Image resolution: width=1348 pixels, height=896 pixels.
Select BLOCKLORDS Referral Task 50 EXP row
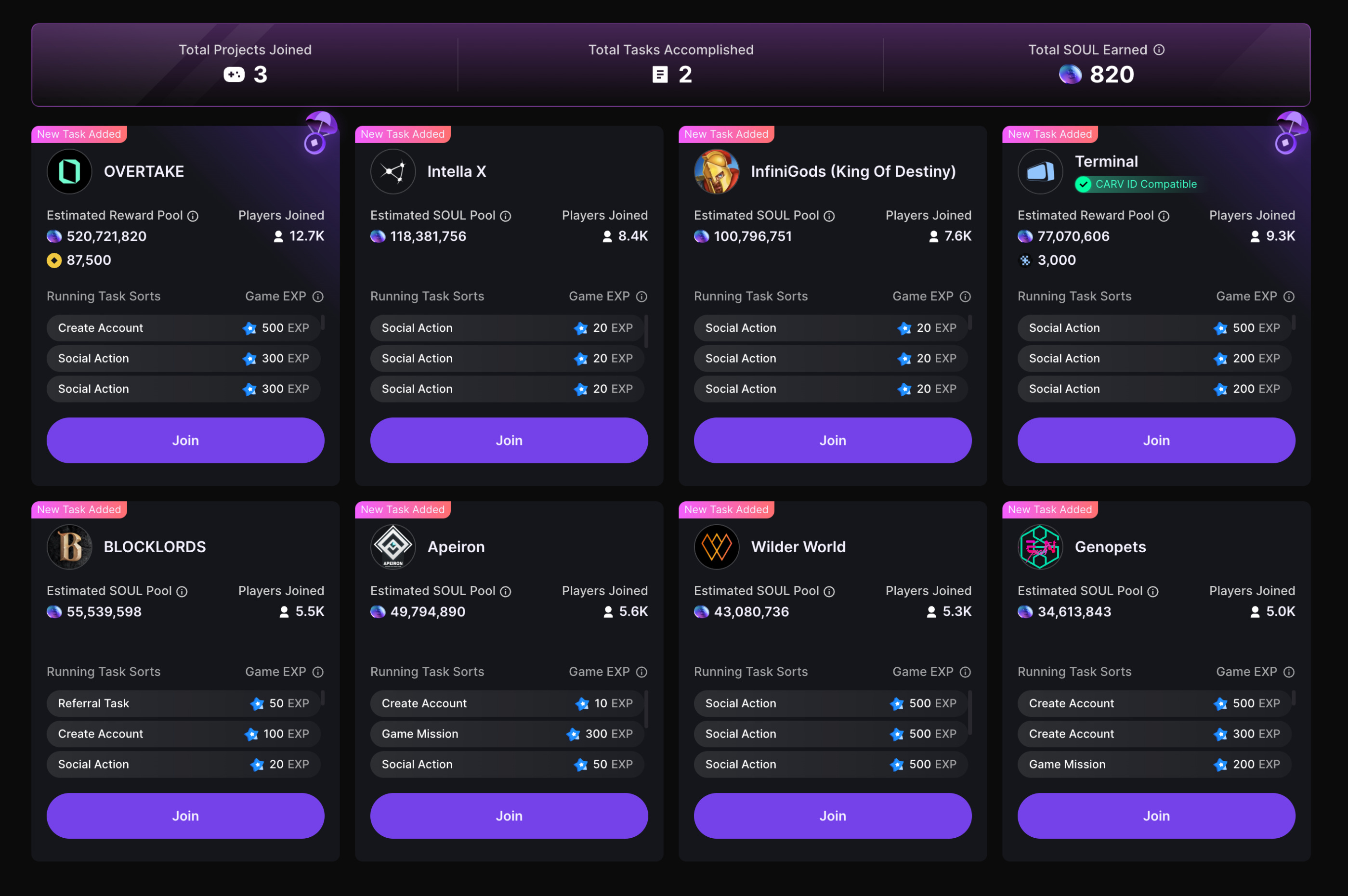pos(183,703)
